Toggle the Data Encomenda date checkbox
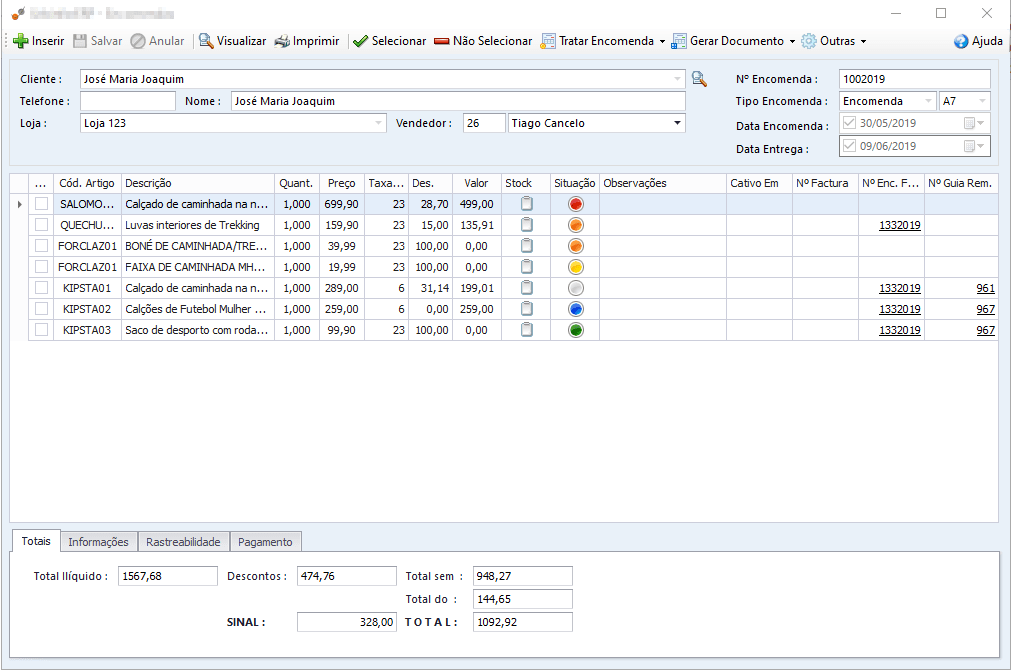The image size is (1012, 671). (850, 123)
